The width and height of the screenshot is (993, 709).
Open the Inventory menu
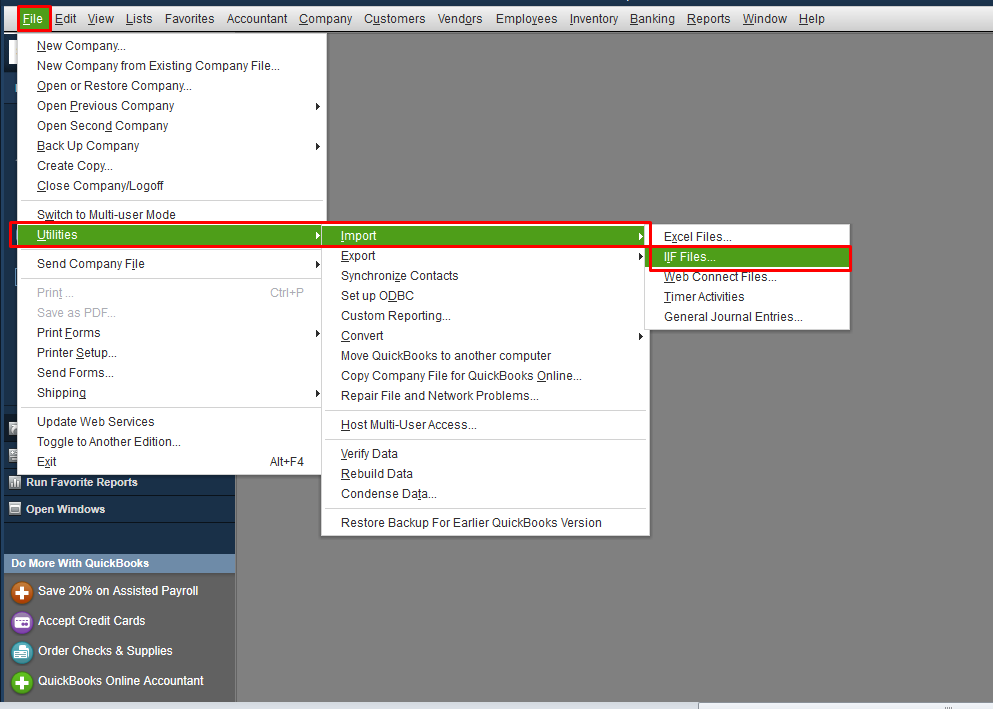point(593,19)
